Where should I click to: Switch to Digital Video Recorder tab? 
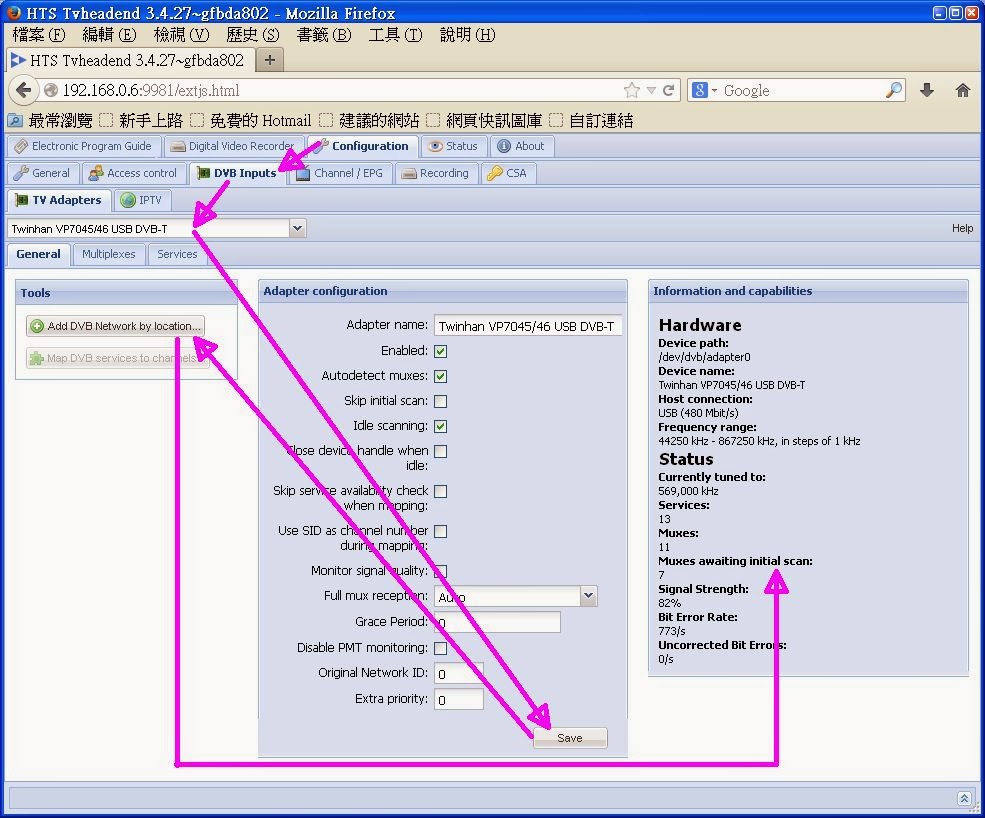233,146
